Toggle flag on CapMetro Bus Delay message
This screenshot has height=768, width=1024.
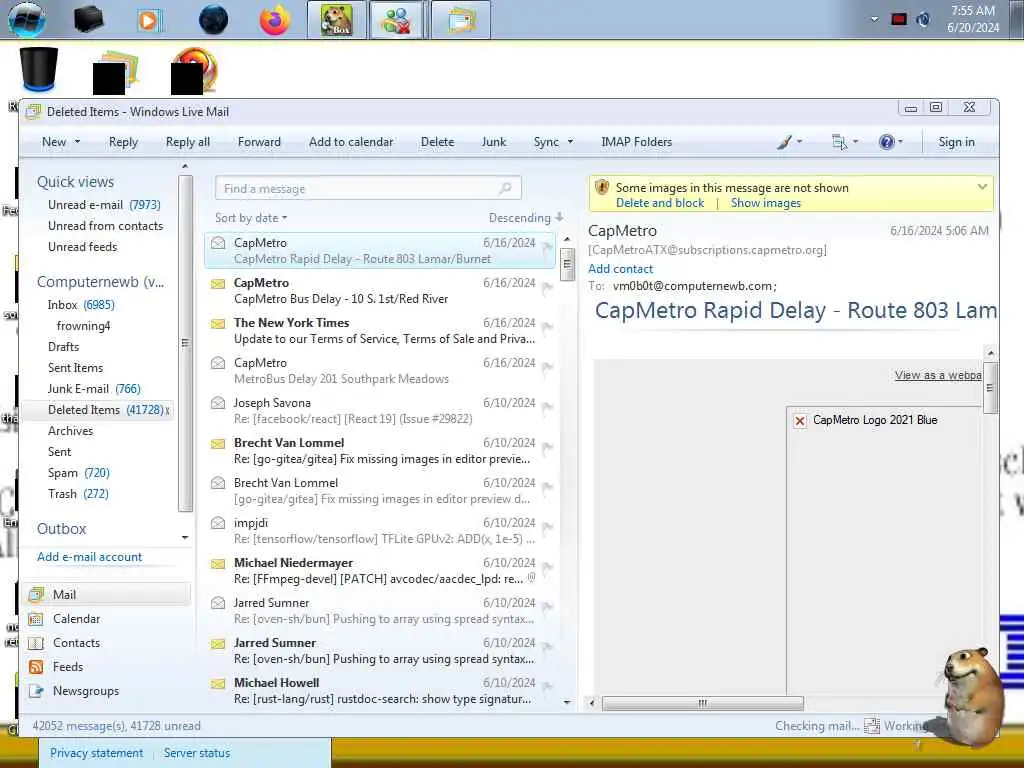[x=547, y=287]
